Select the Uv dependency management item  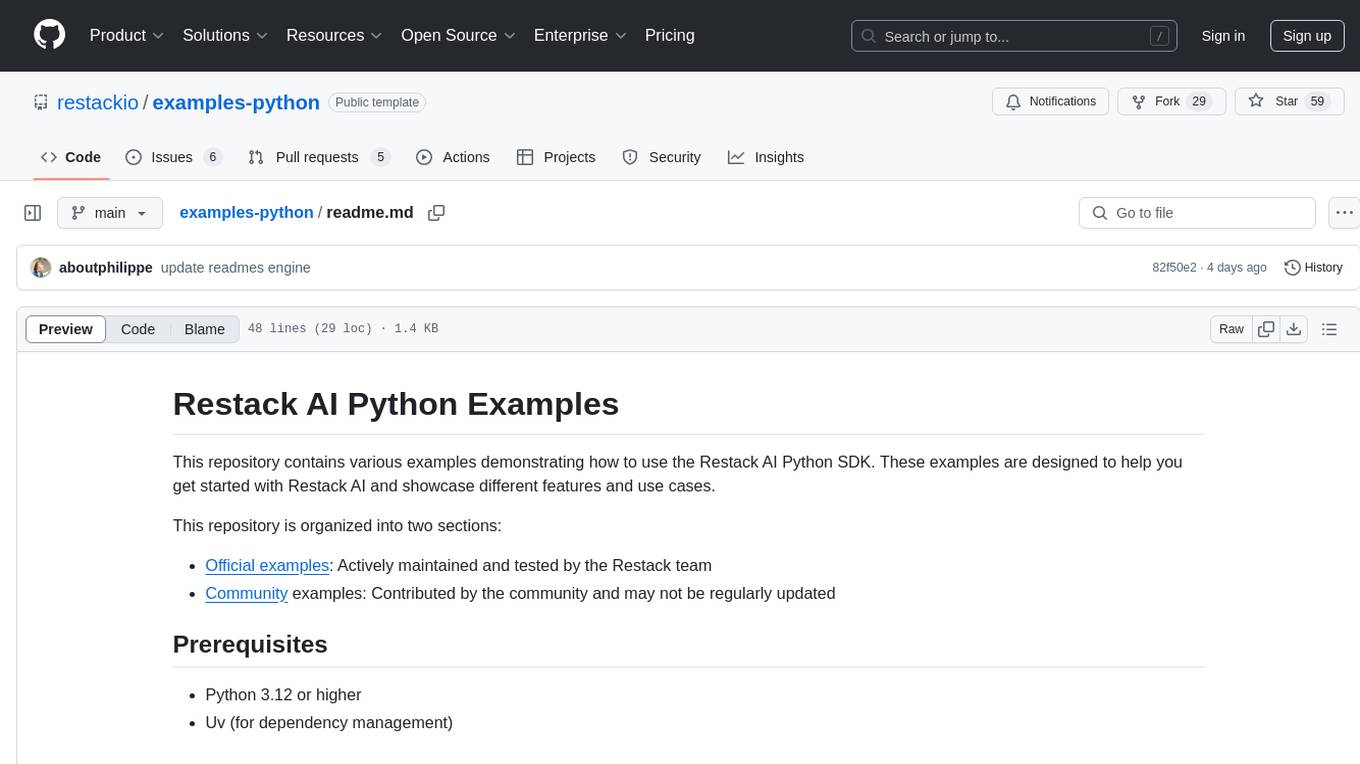pos(329,722)
